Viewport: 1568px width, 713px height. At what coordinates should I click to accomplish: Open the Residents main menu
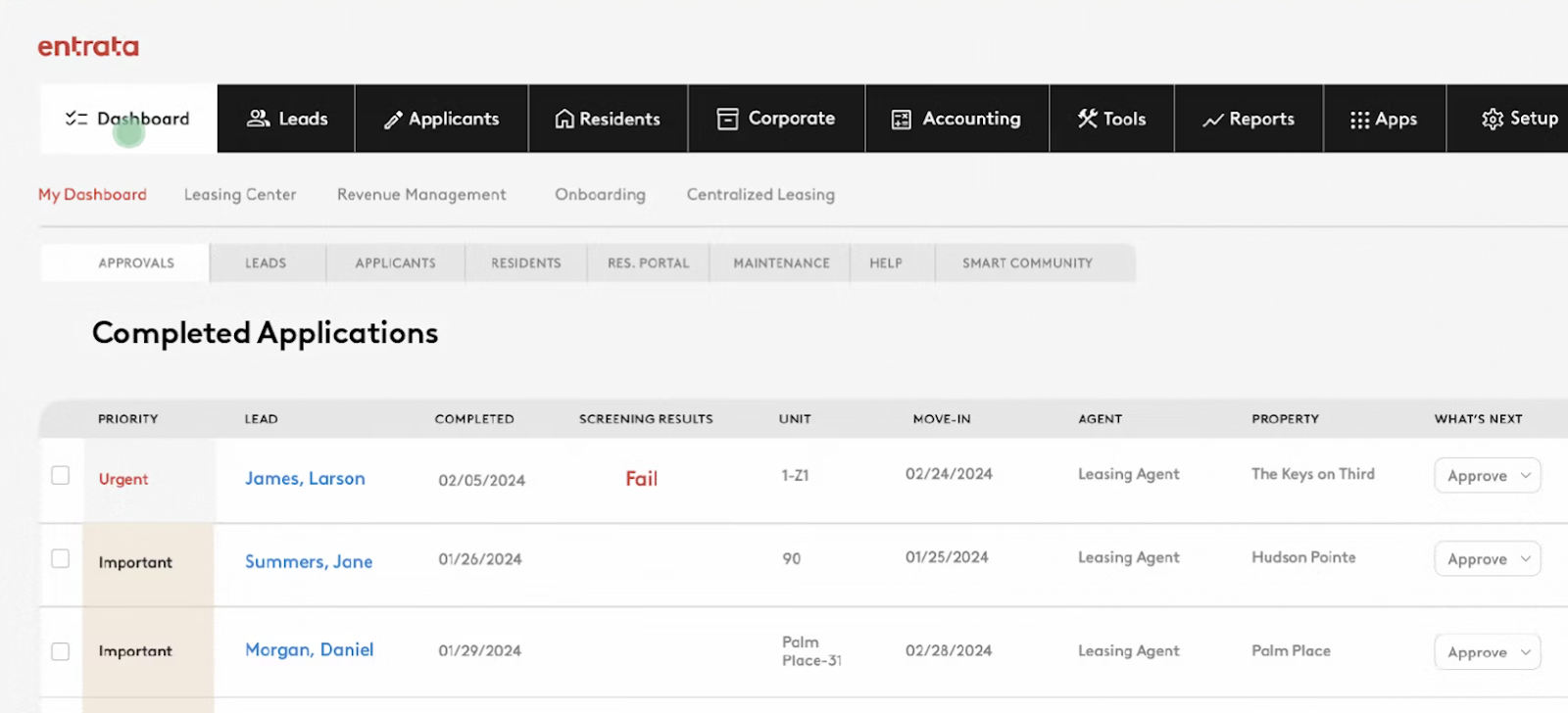(x=609, y=119)
